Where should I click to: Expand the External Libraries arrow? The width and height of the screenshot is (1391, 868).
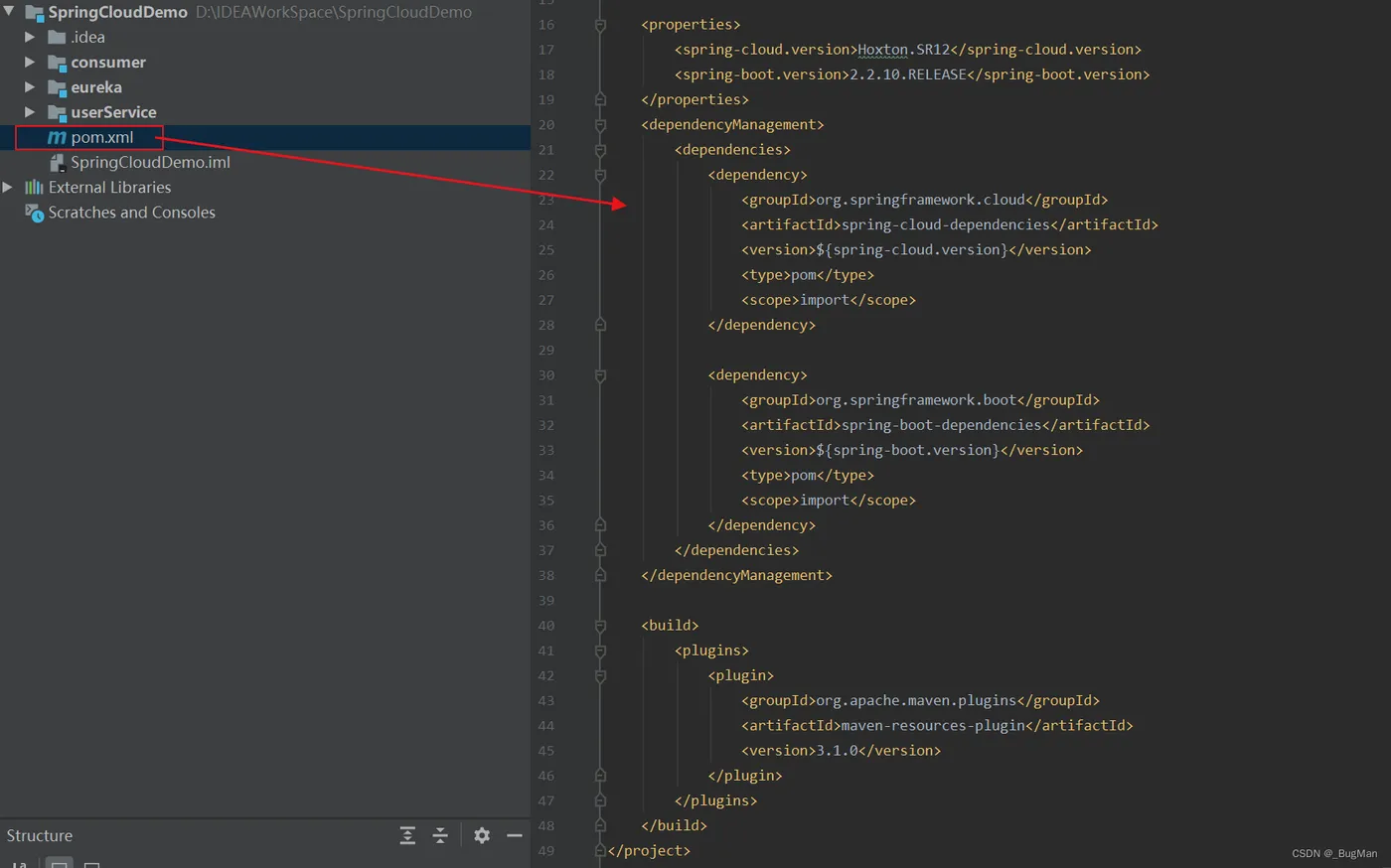point(7,187)
